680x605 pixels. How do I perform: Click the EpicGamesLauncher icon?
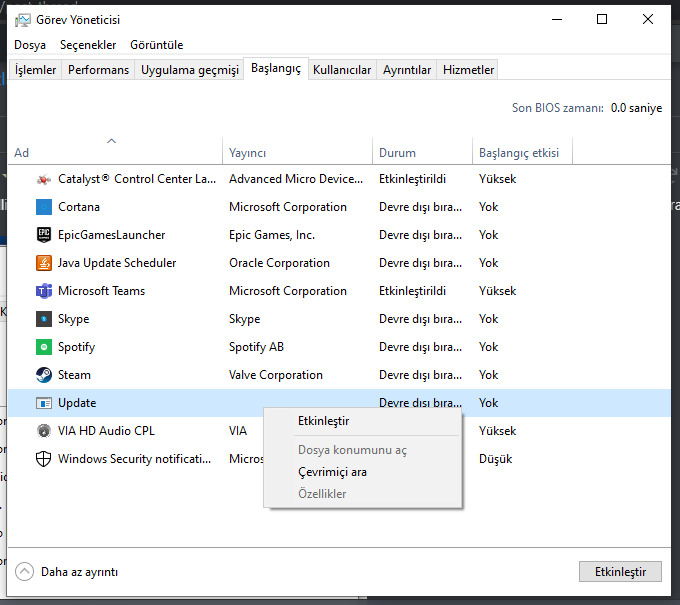click(x=44, y=235)
